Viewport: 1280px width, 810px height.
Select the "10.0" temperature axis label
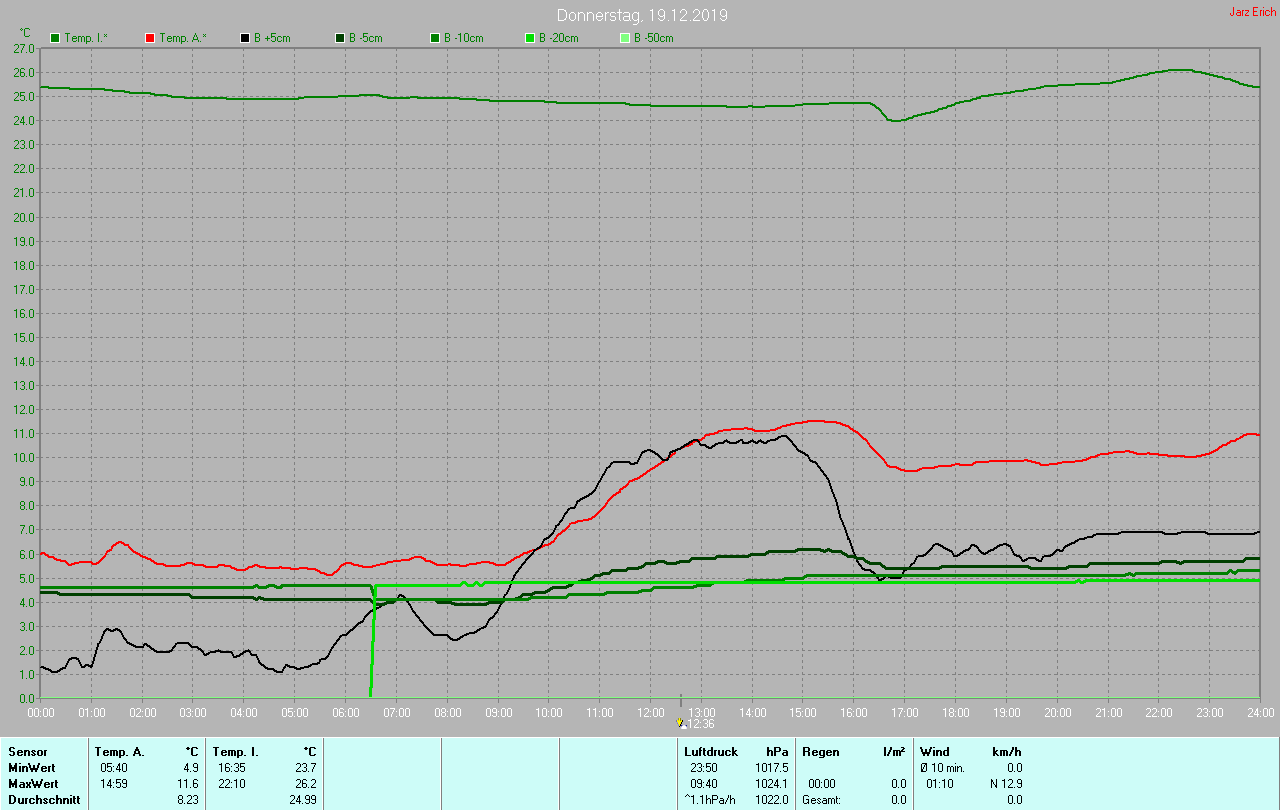(x=23, y=458)
